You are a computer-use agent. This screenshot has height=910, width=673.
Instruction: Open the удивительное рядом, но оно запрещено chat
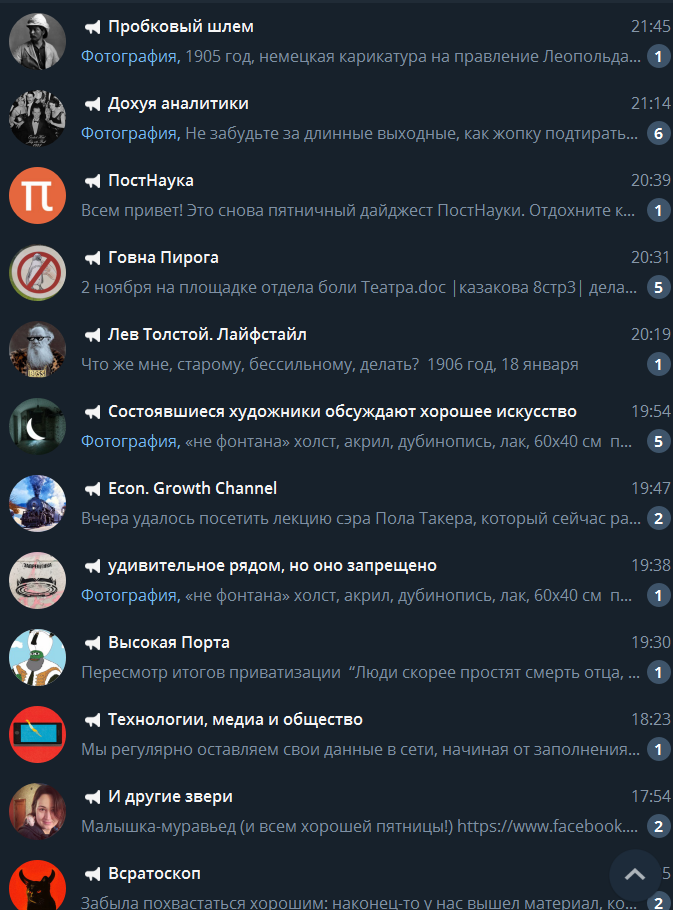click(336, 580)
